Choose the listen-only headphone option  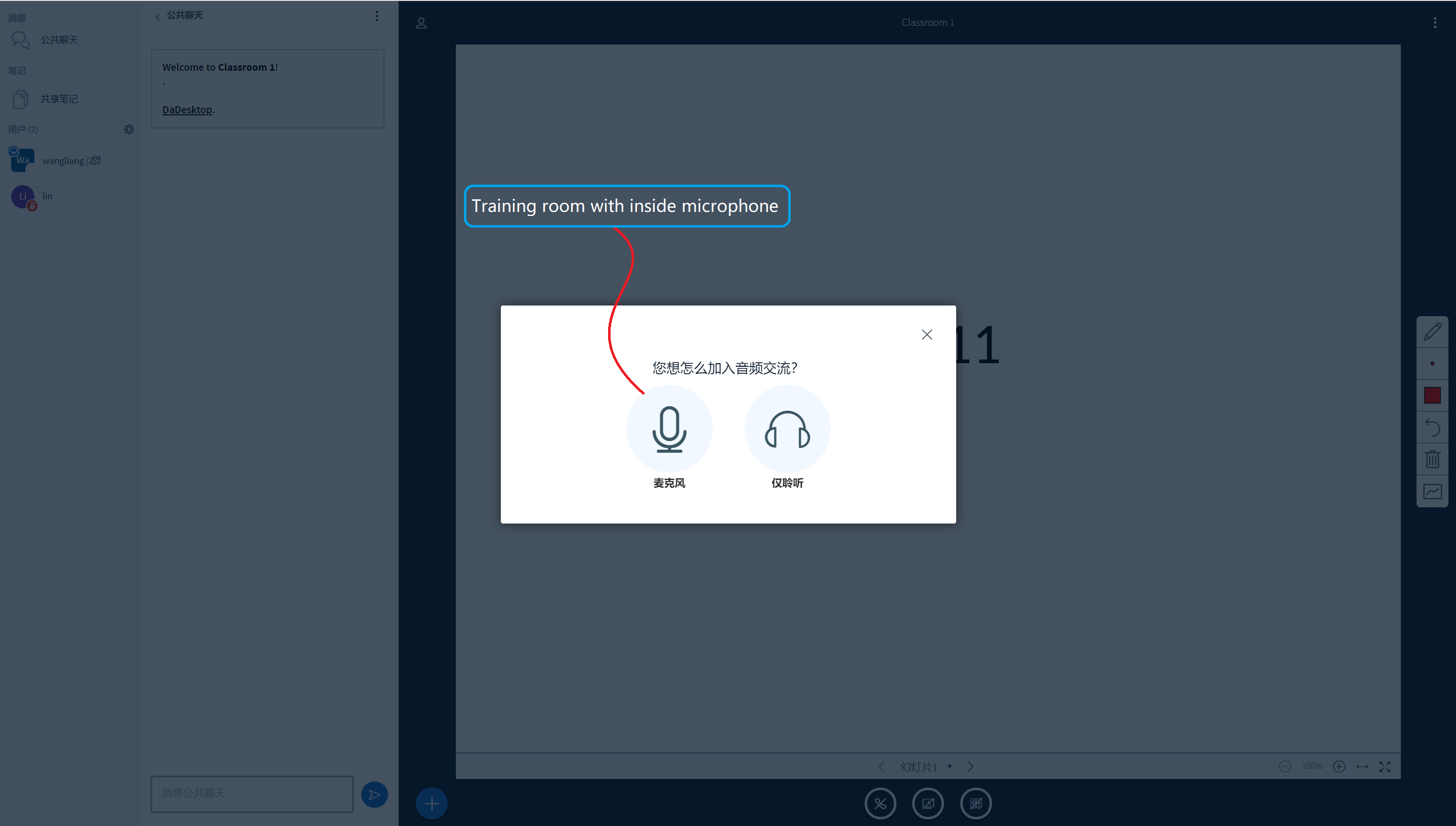[787, 429]
